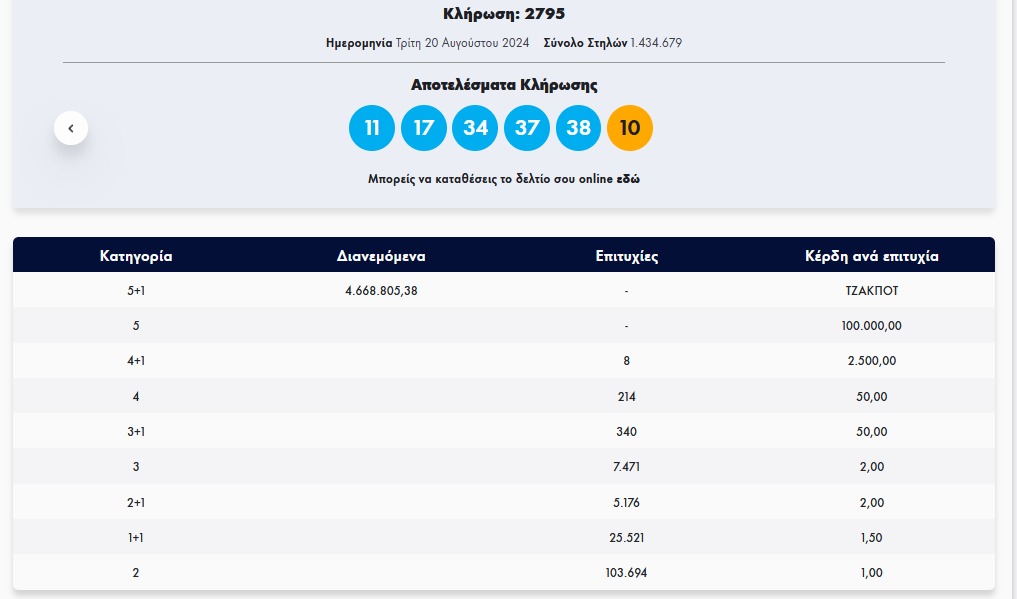Click the 'ΤΖΑΚΠΟΤ' winnings cell

[871, 291]
